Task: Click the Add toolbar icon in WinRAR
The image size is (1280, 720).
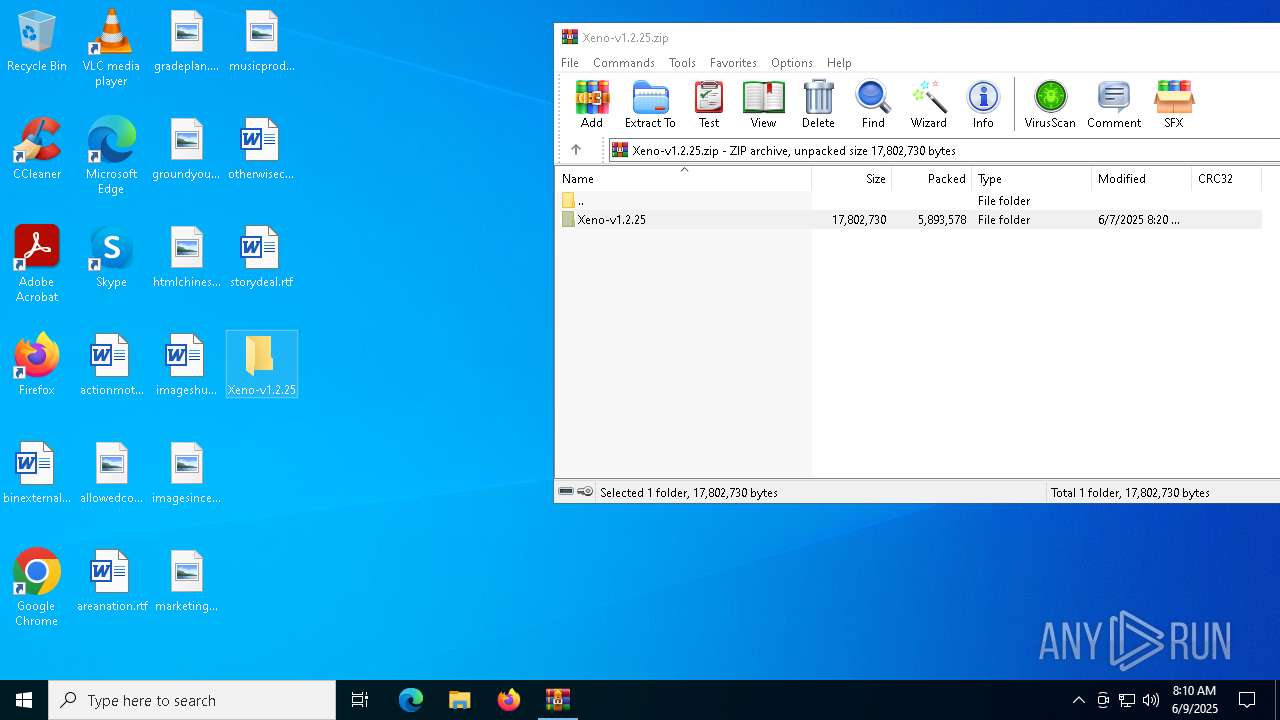Action: point(592,104)
